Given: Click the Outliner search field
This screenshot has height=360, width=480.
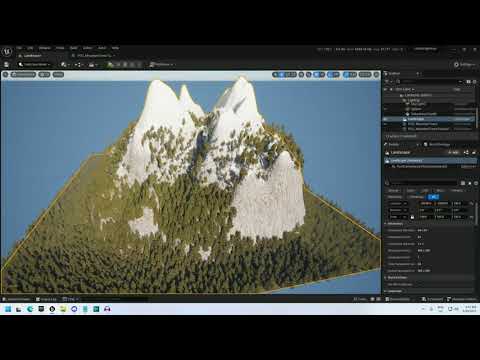Looking at the screenshot, I should (429, 81).
